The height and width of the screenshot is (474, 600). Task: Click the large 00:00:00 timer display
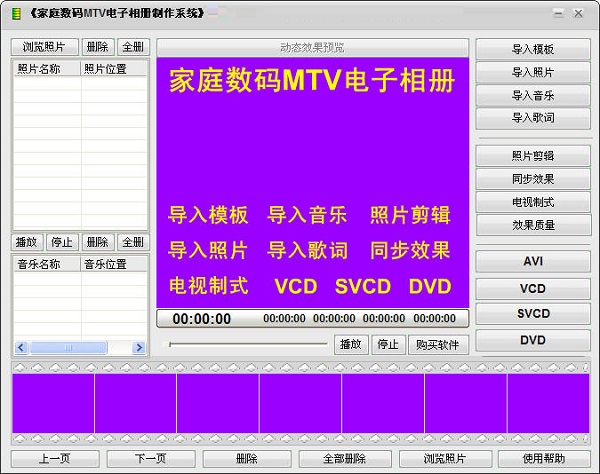point(202,319)
